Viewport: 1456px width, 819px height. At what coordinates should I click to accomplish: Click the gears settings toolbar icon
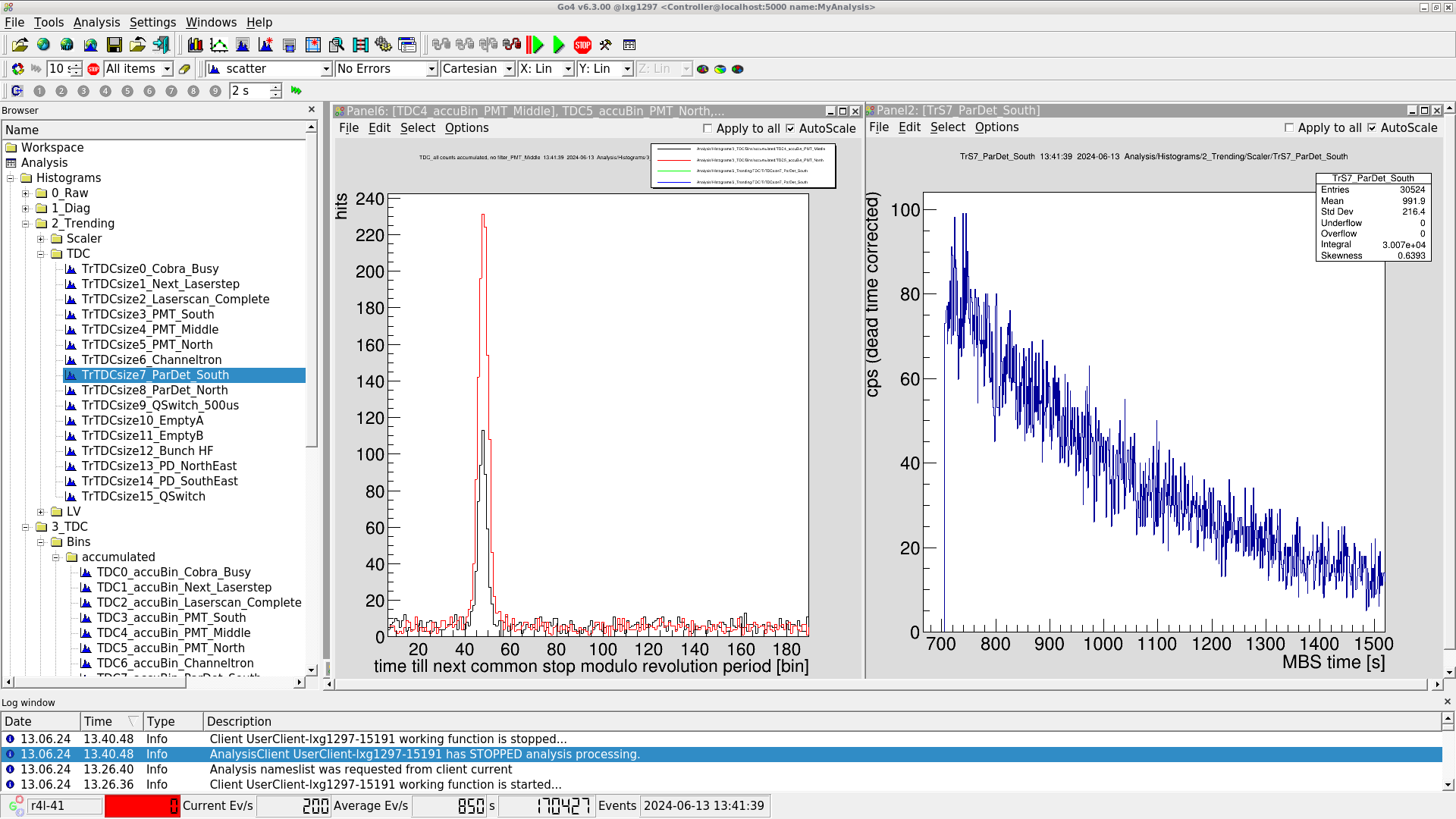click(x=383, y=45)
